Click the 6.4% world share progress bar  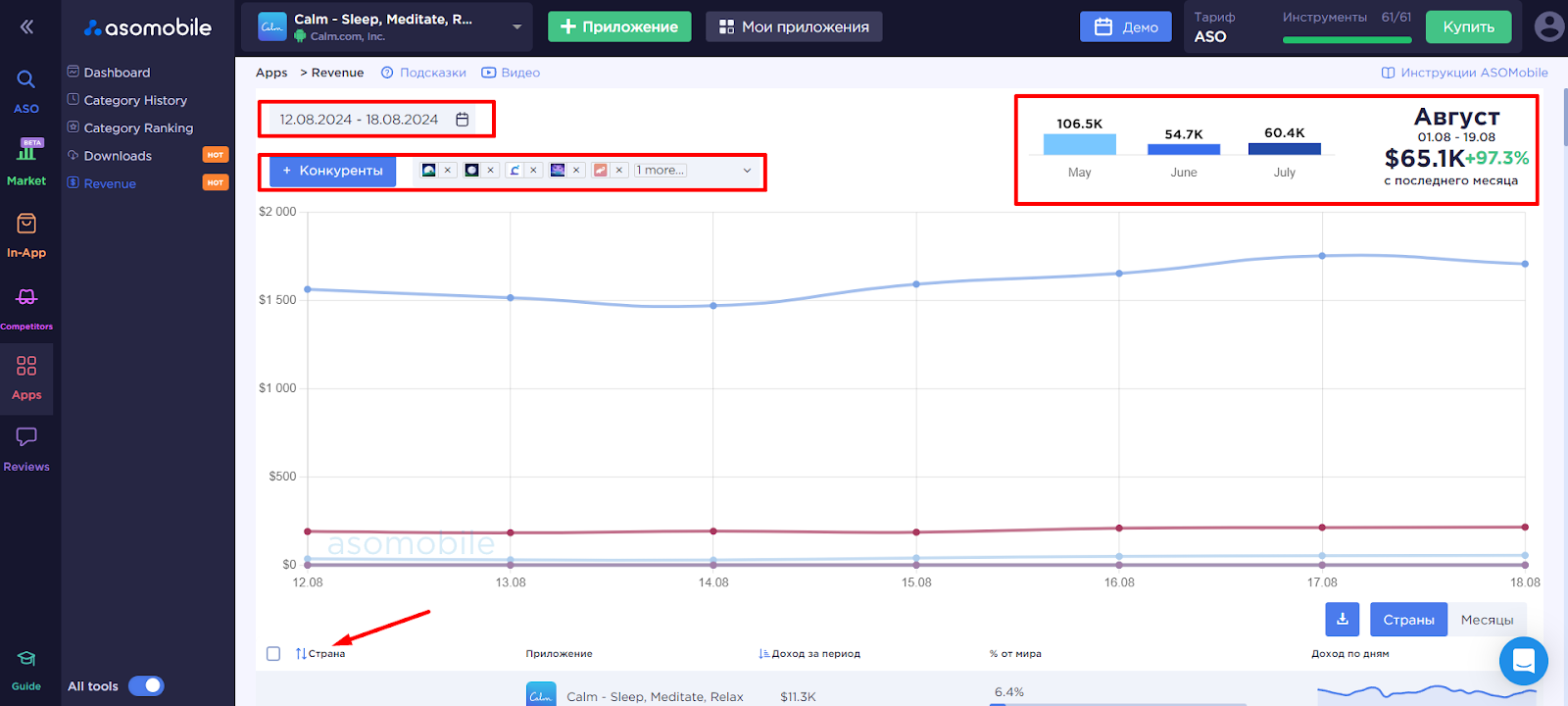pyautogui.click(x=1117, y=704)
